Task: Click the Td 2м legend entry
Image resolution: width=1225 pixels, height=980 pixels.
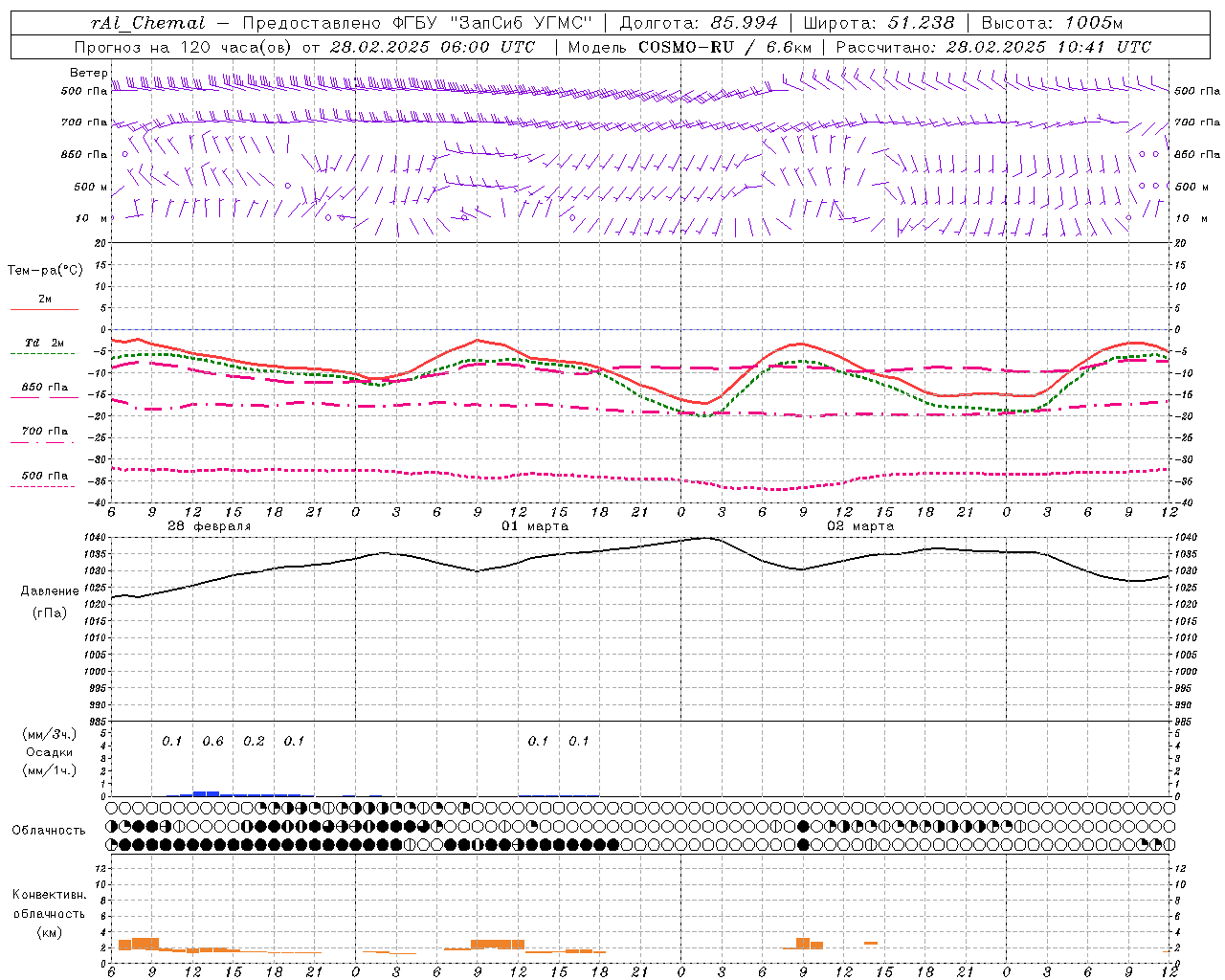Action: [44, 343]
